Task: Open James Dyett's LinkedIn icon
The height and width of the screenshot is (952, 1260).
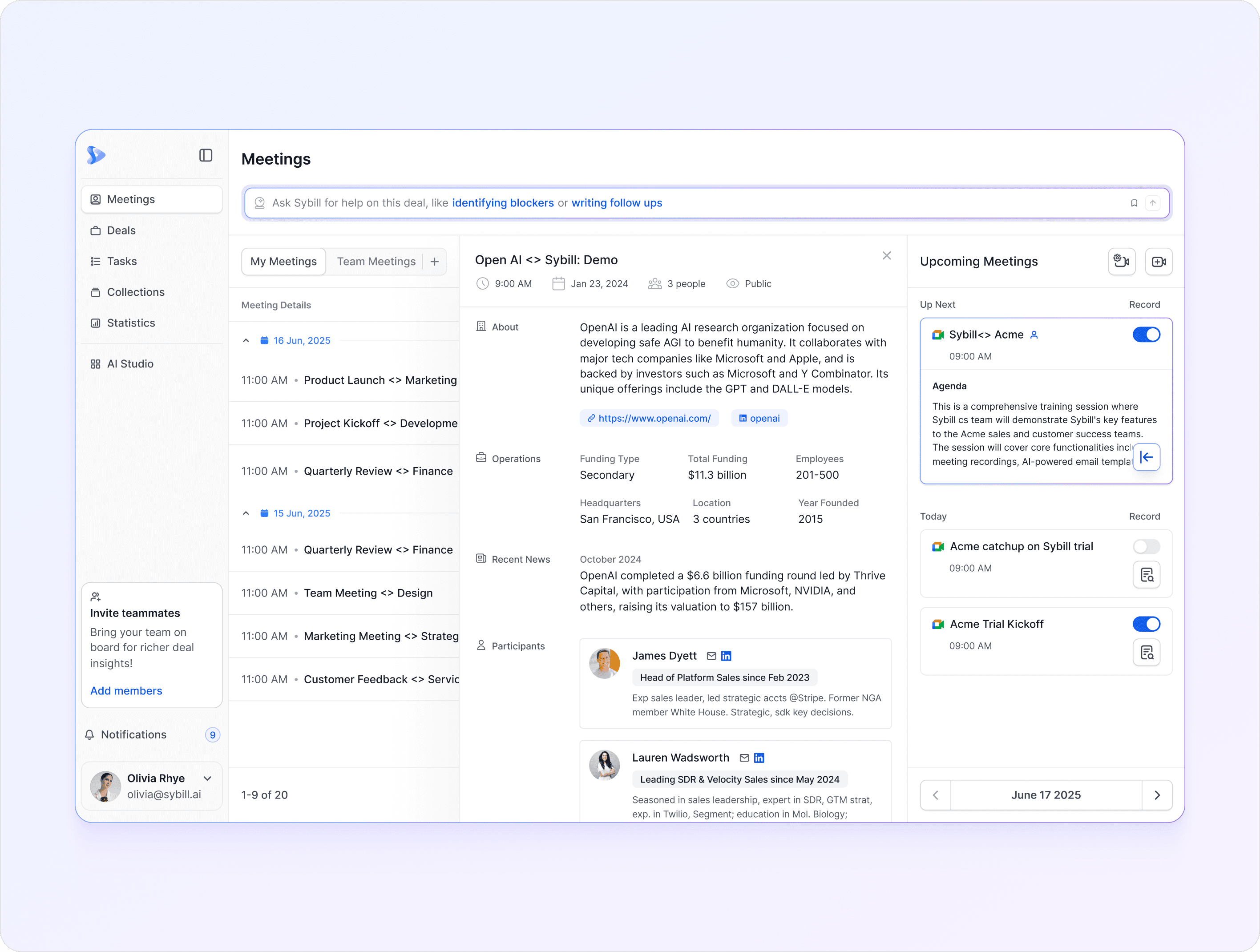Action: 726,656
